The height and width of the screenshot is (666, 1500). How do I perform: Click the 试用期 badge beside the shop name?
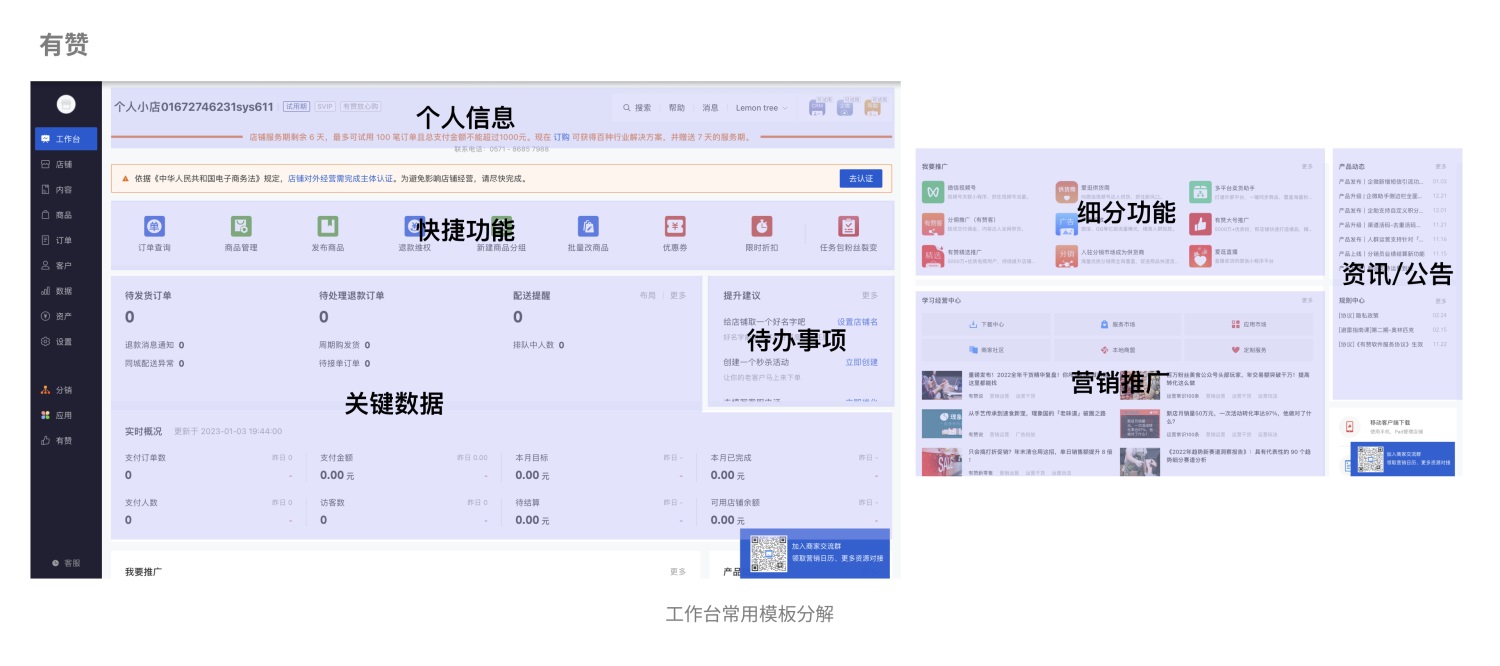click(296, 106)
